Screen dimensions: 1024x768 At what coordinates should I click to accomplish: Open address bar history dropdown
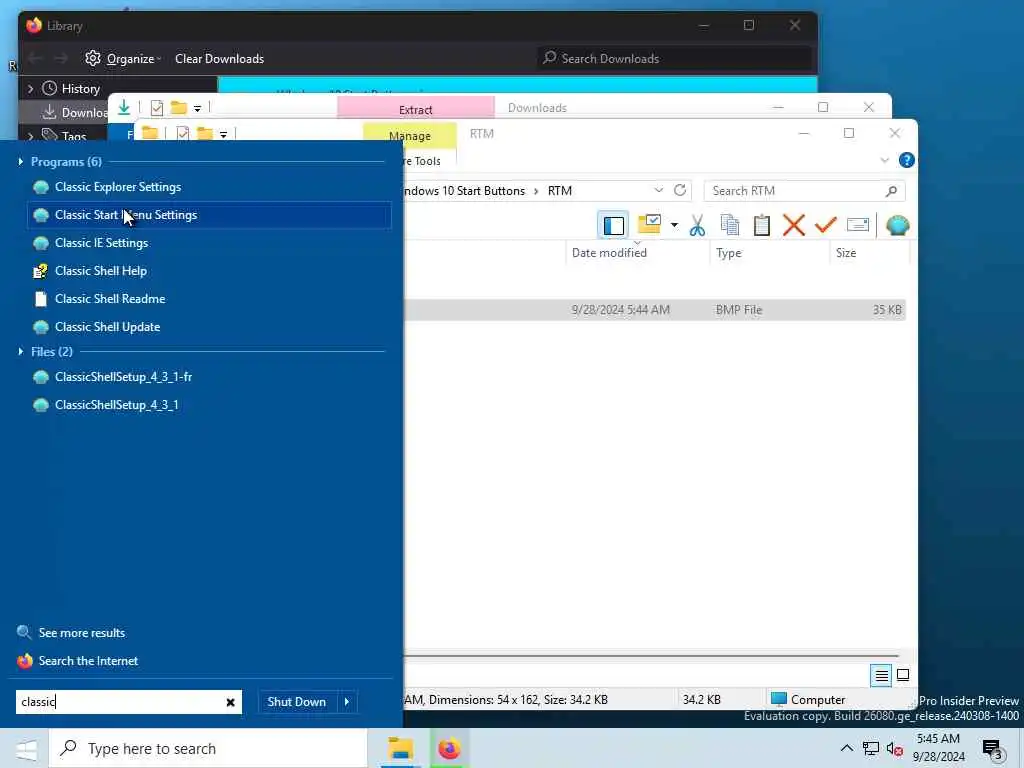click(x=658, y=190)
